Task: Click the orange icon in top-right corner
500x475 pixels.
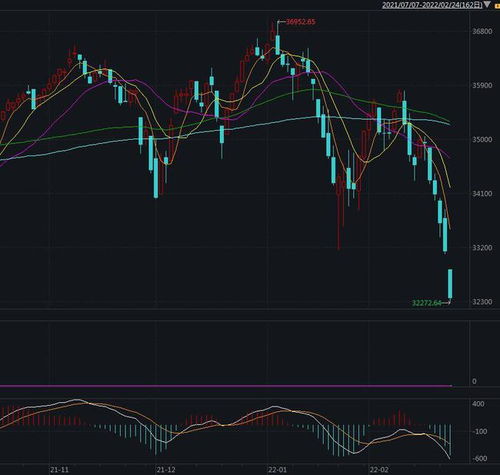Action: 498,5
